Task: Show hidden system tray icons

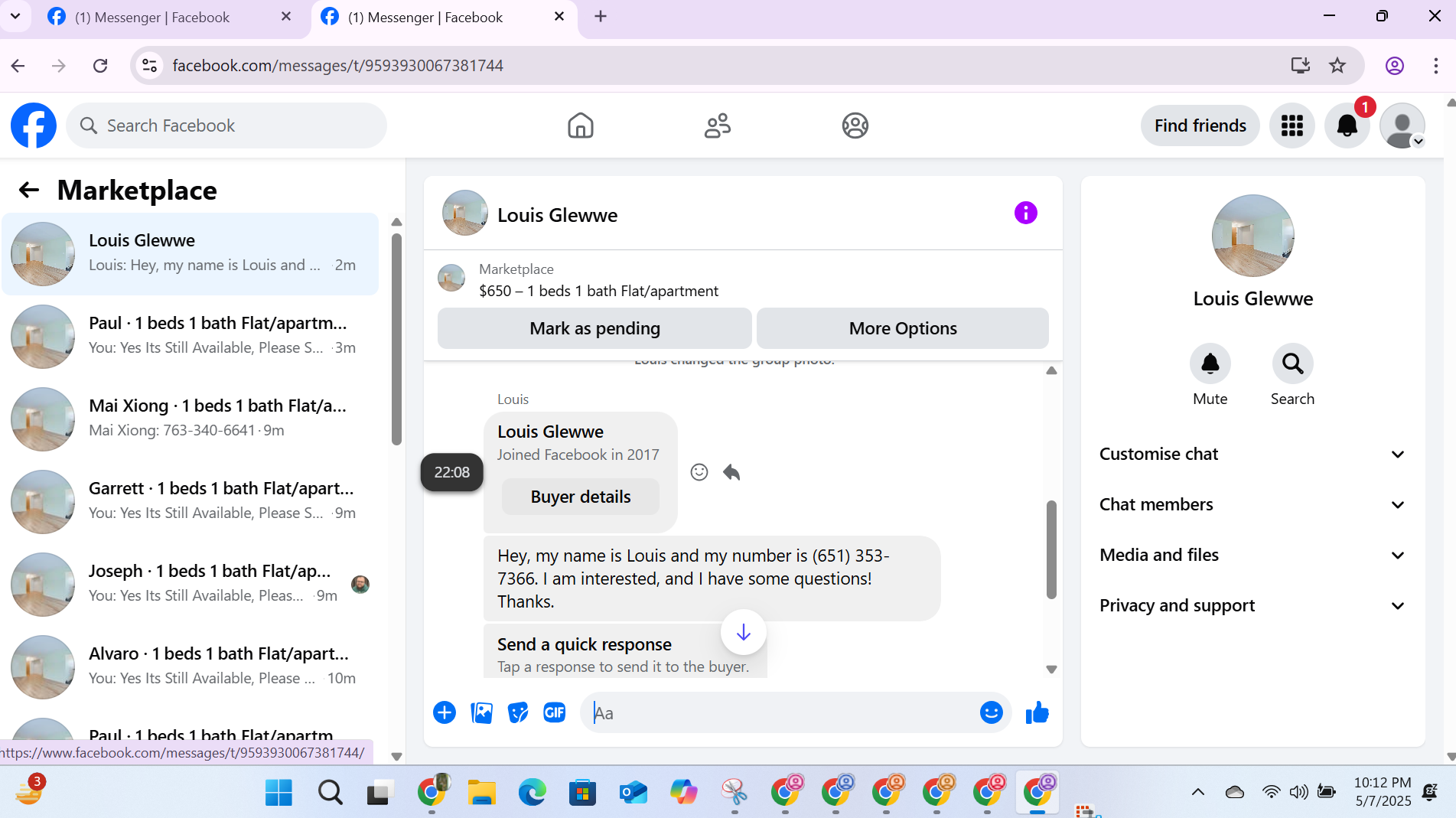Action: click(1198, 793)
